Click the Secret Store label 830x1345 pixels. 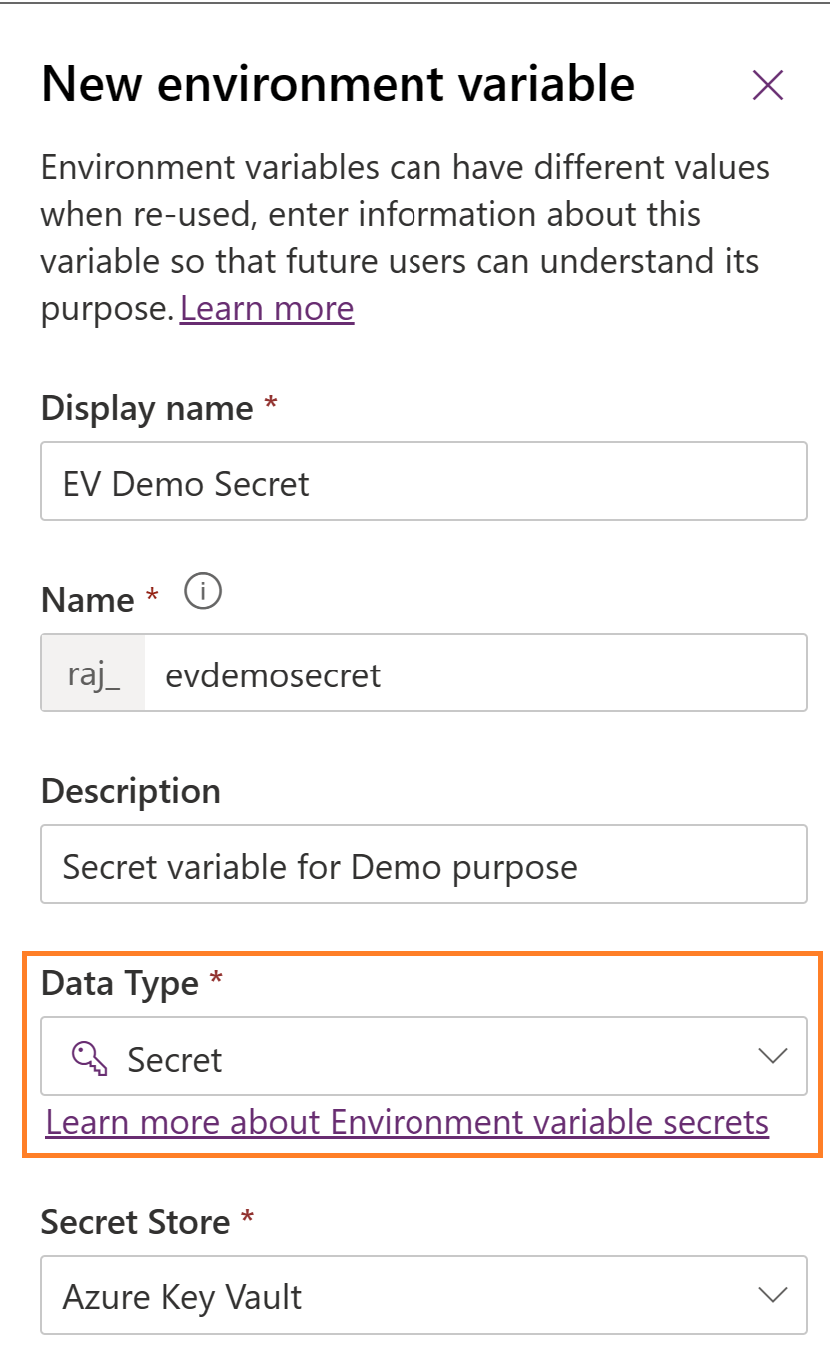coord(136,1222)
